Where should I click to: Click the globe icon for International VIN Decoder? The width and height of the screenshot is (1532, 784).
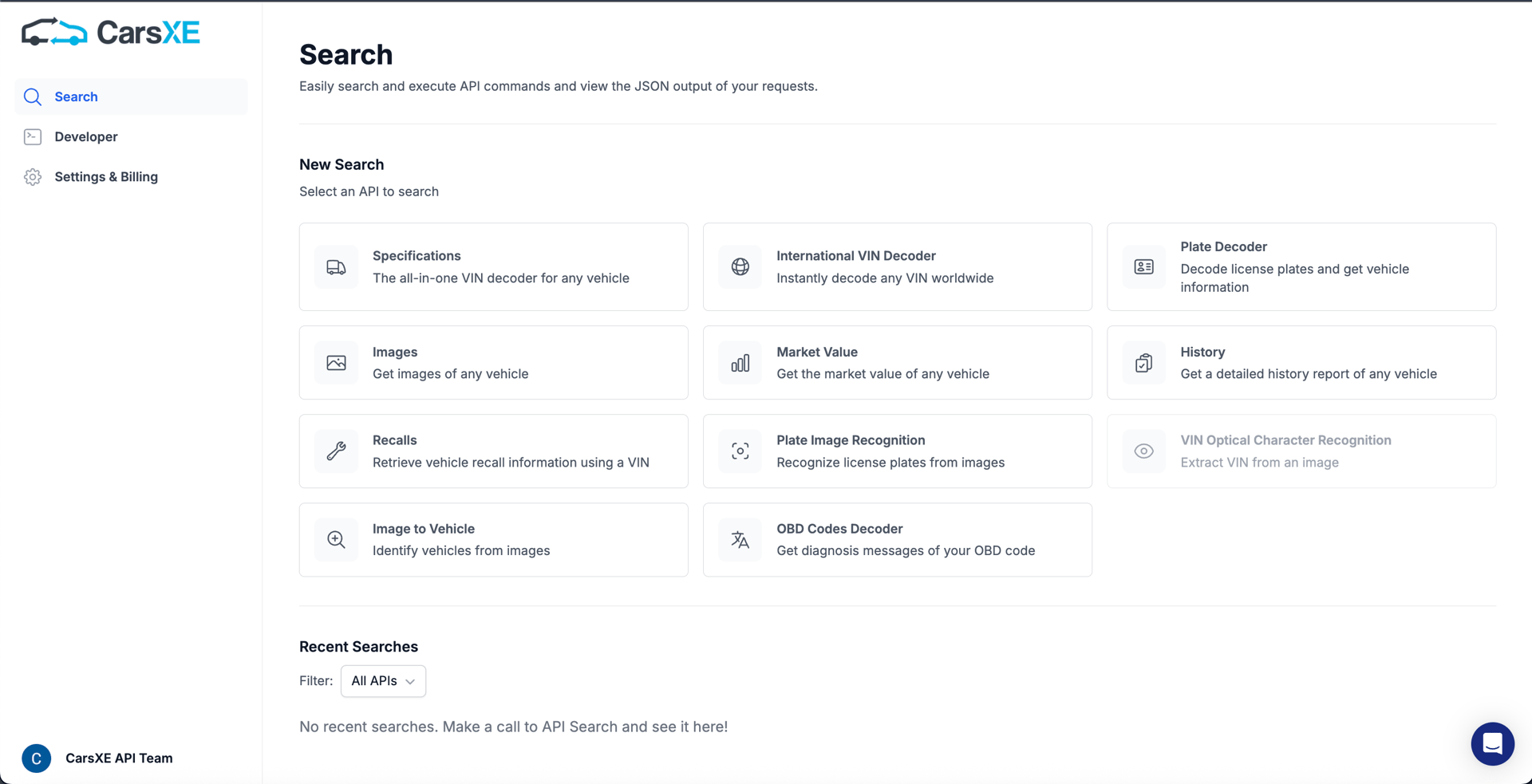(740, 266)
